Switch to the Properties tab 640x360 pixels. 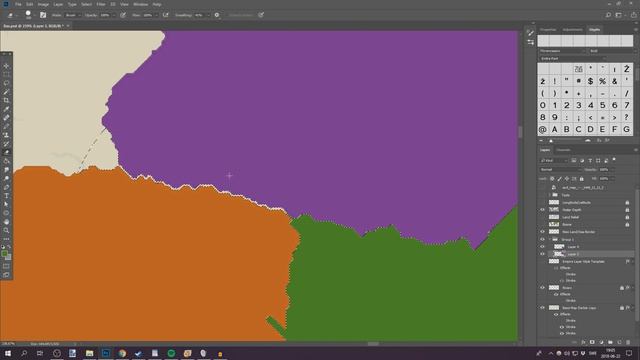[548, 29]
